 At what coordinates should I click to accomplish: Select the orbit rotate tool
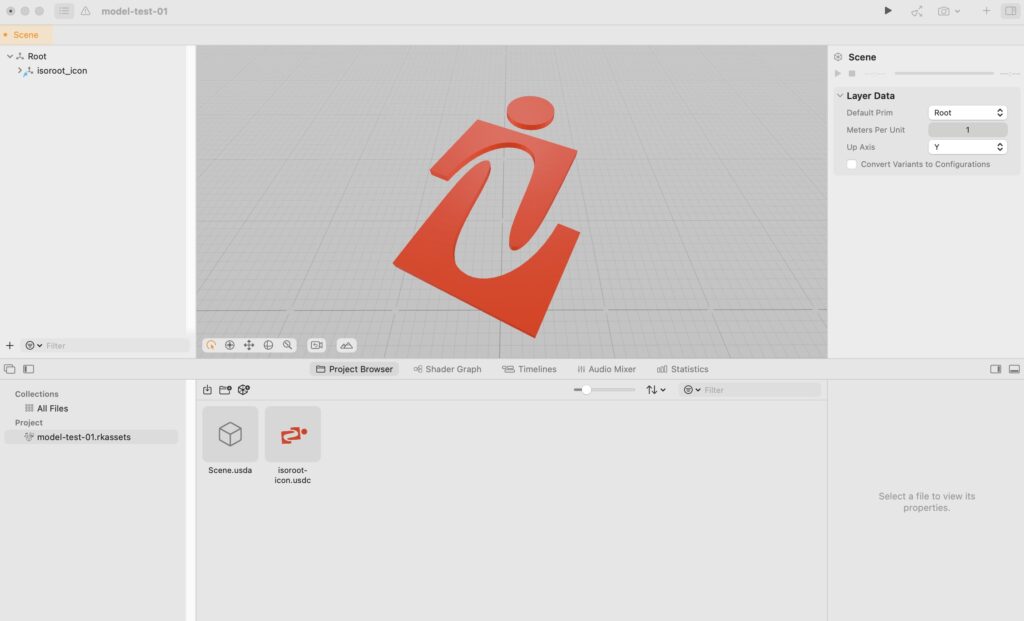click(x=268, y=345)
